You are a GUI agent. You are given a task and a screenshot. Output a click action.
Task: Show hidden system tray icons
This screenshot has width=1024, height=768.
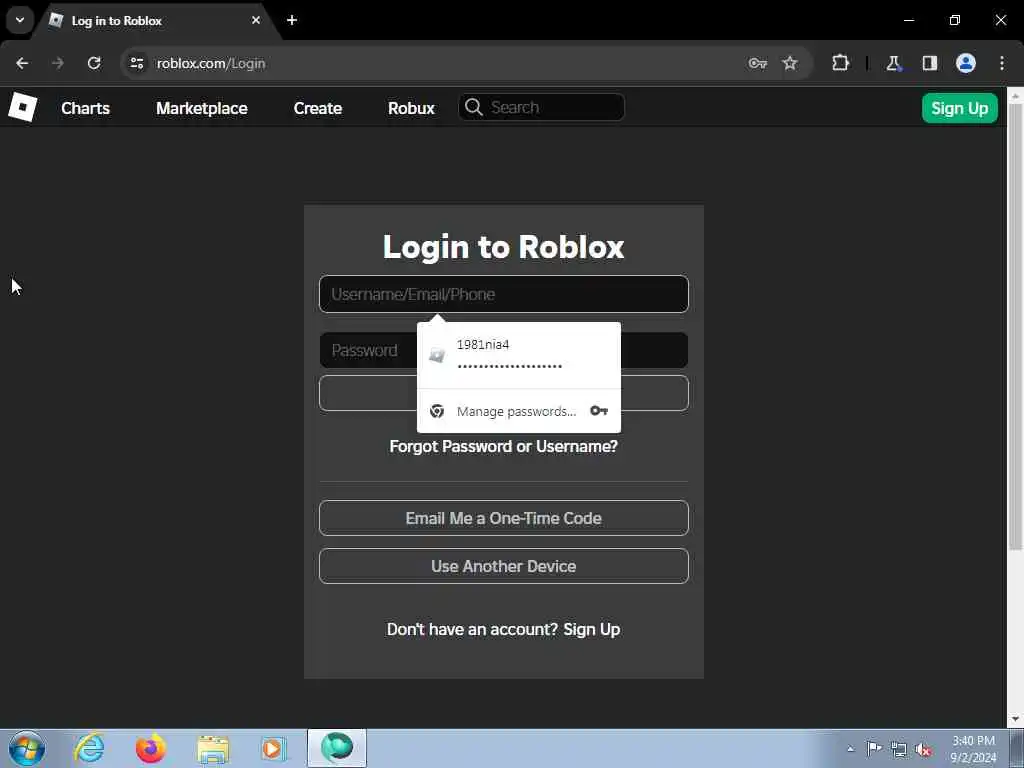850,749
